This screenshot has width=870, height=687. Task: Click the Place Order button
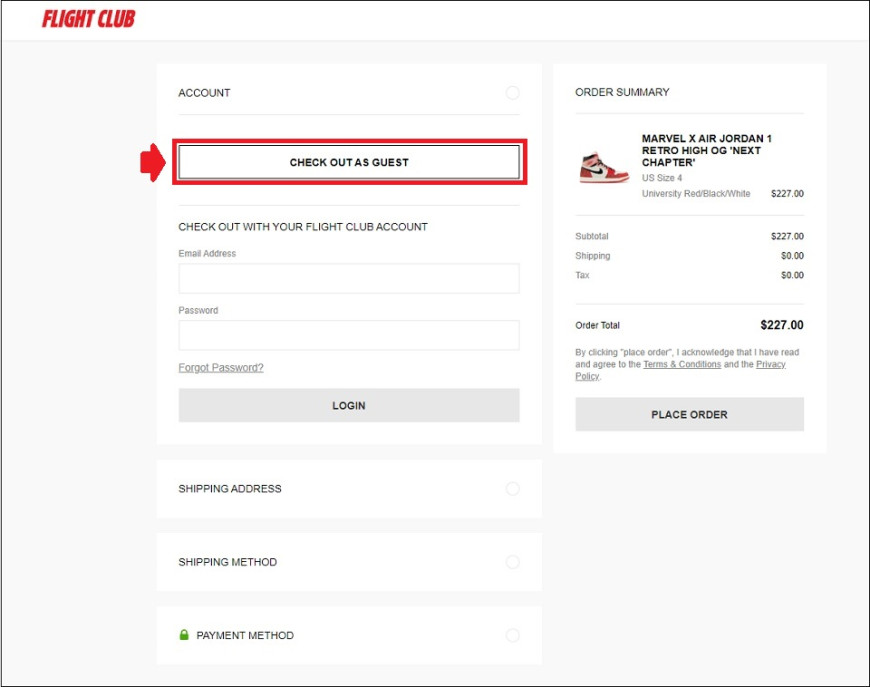point(689,414)
